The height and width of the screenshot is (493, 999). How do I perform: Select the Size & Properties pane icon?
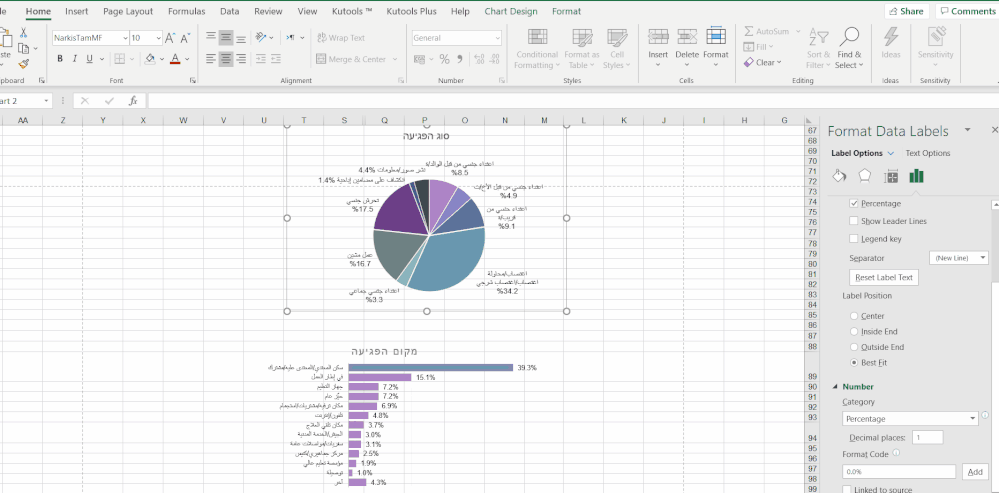(891, 176)
